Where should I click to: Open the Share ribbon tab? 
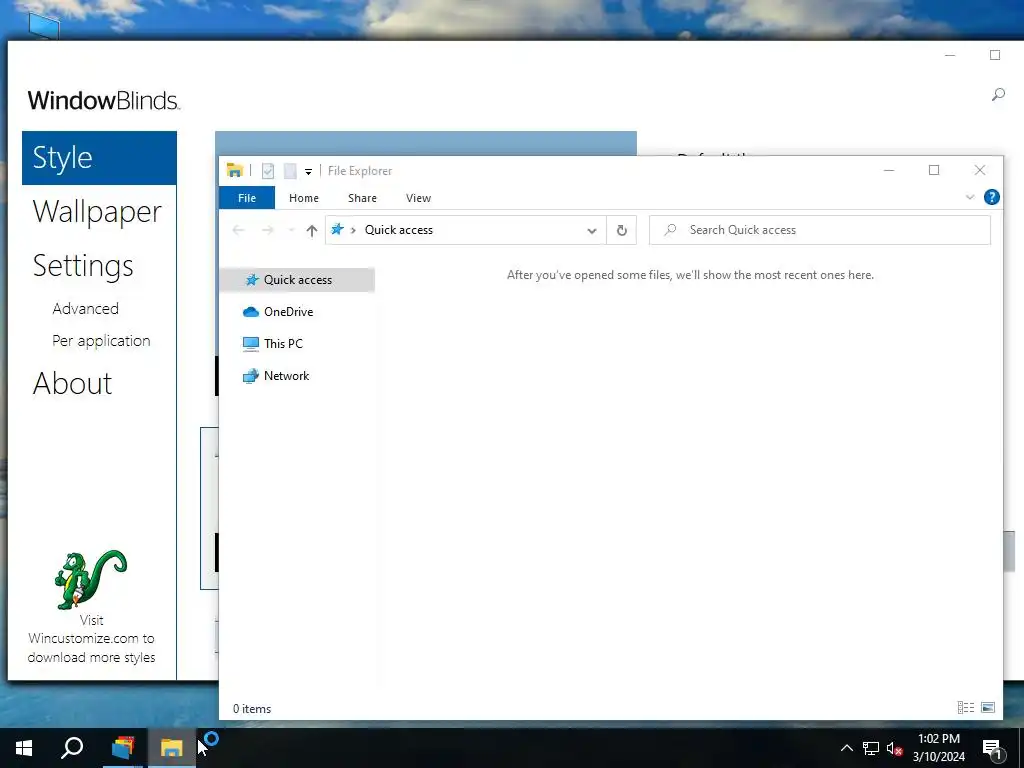pos(362,198)
